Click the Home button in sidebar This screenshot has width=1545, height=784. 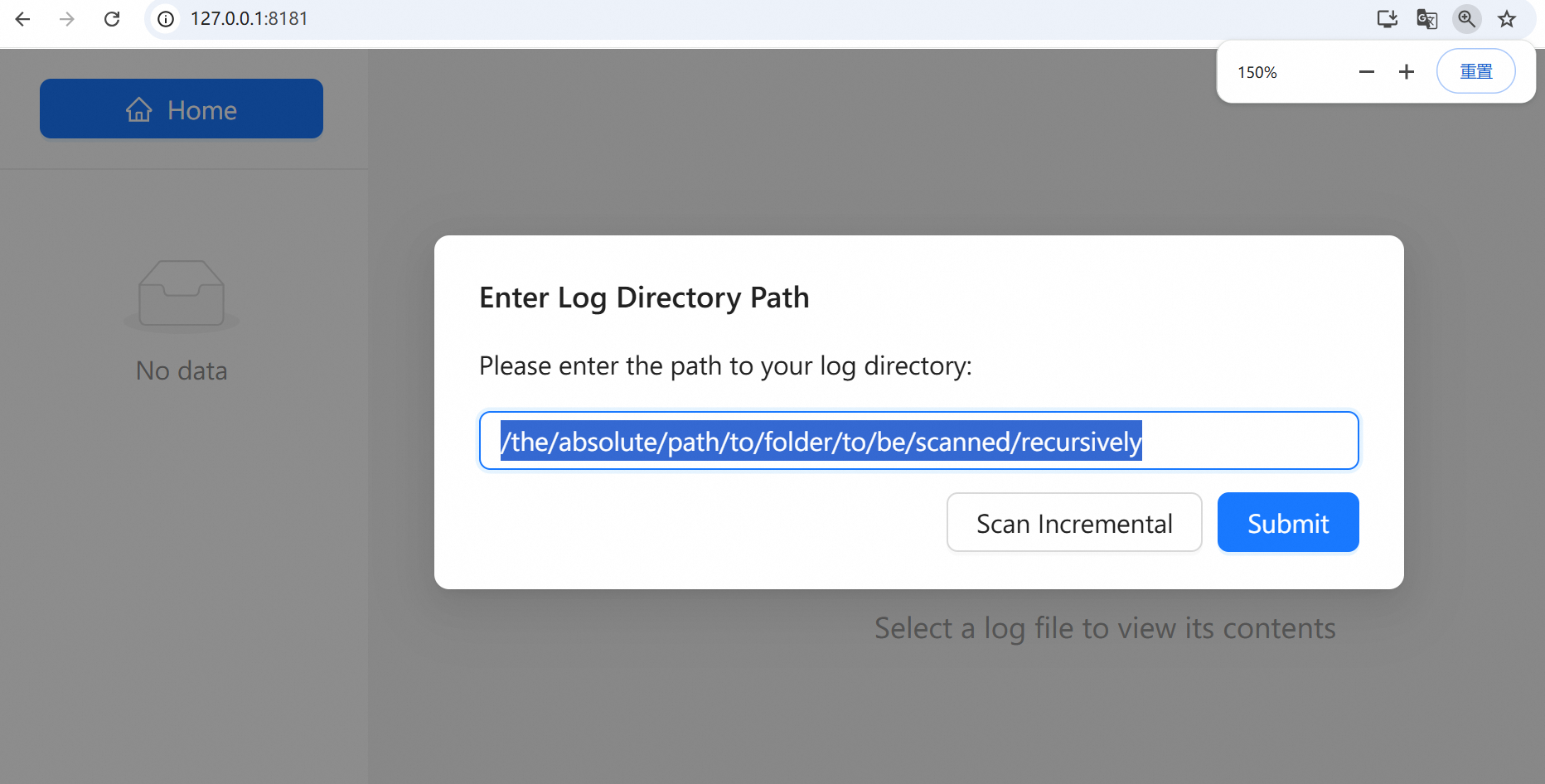coord(182,109)
